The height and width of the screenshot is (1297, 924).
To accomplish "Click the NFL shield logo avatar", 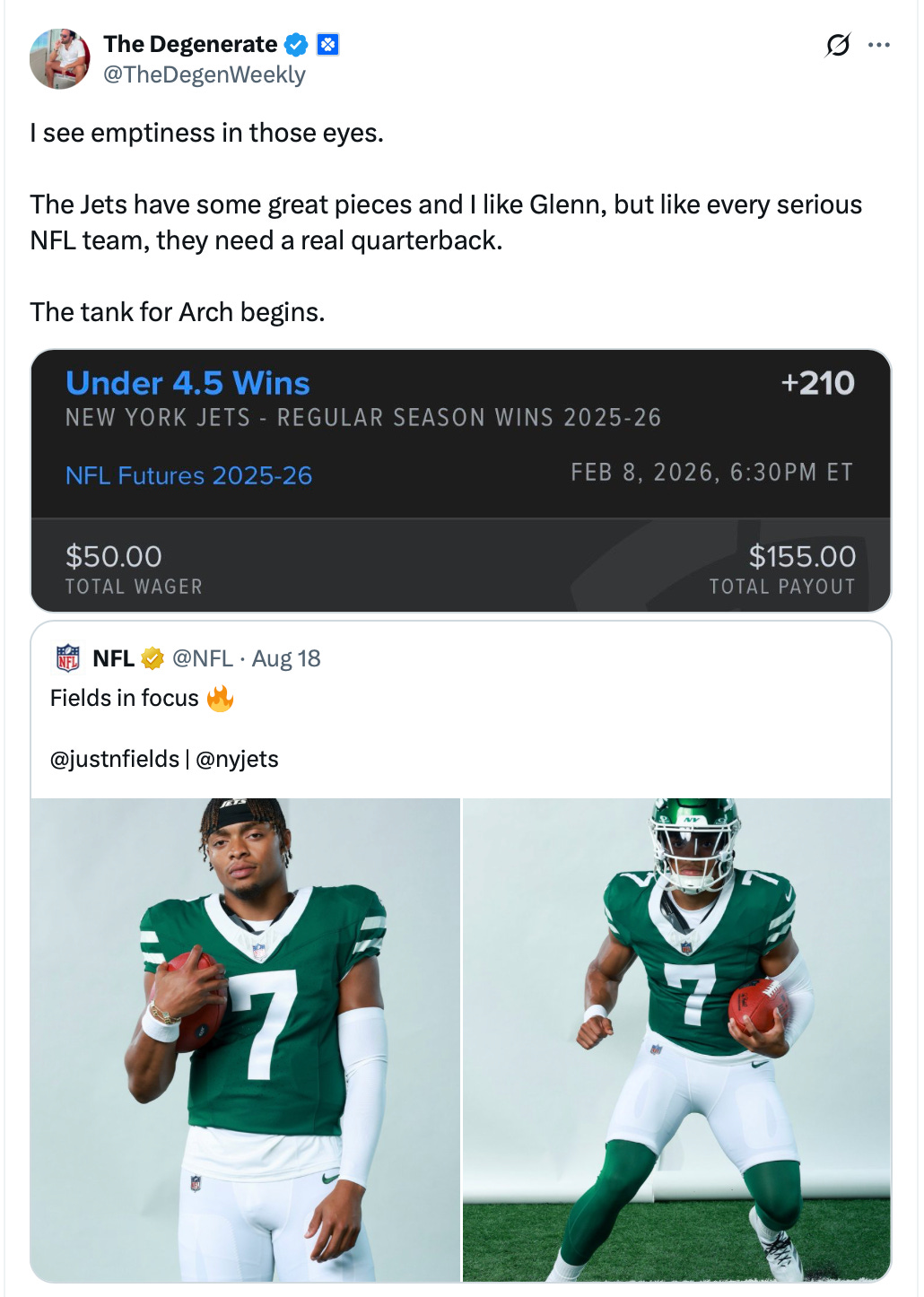I will point(68,658).
